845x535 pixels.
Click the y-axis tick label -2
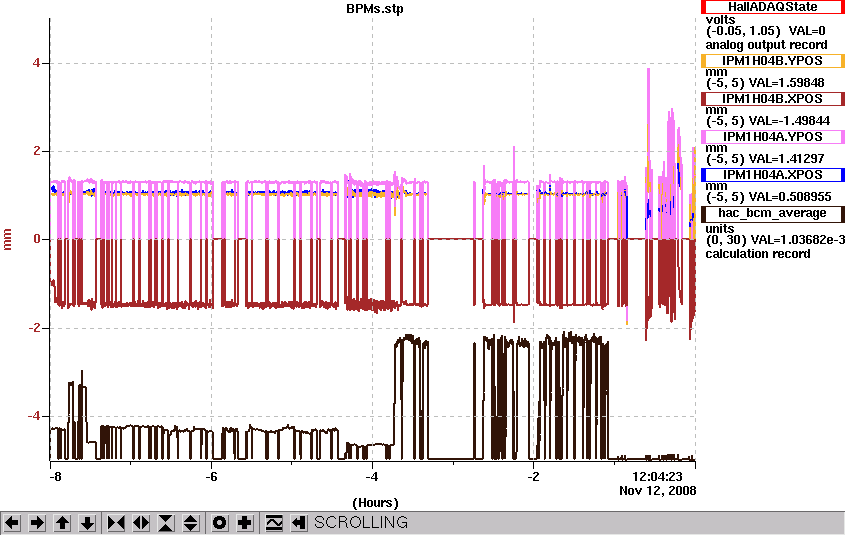click(x=34, y=328)
